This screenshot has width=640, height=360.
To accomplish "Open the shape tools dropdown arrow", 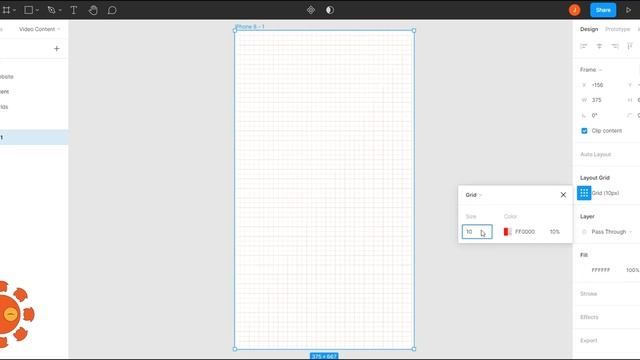I will coord(37,11).
